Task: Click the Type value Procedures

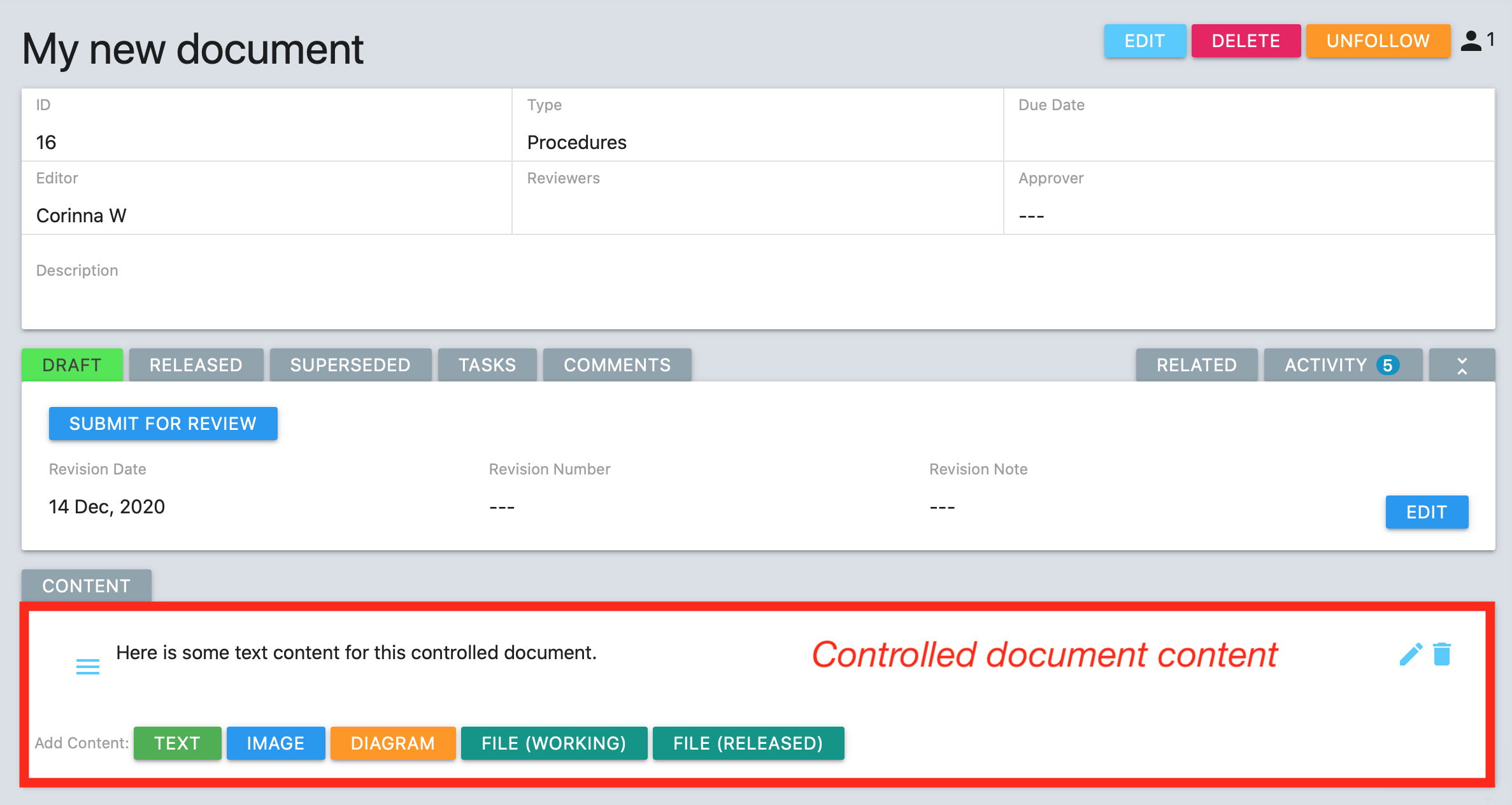Action: coord(577,142)
